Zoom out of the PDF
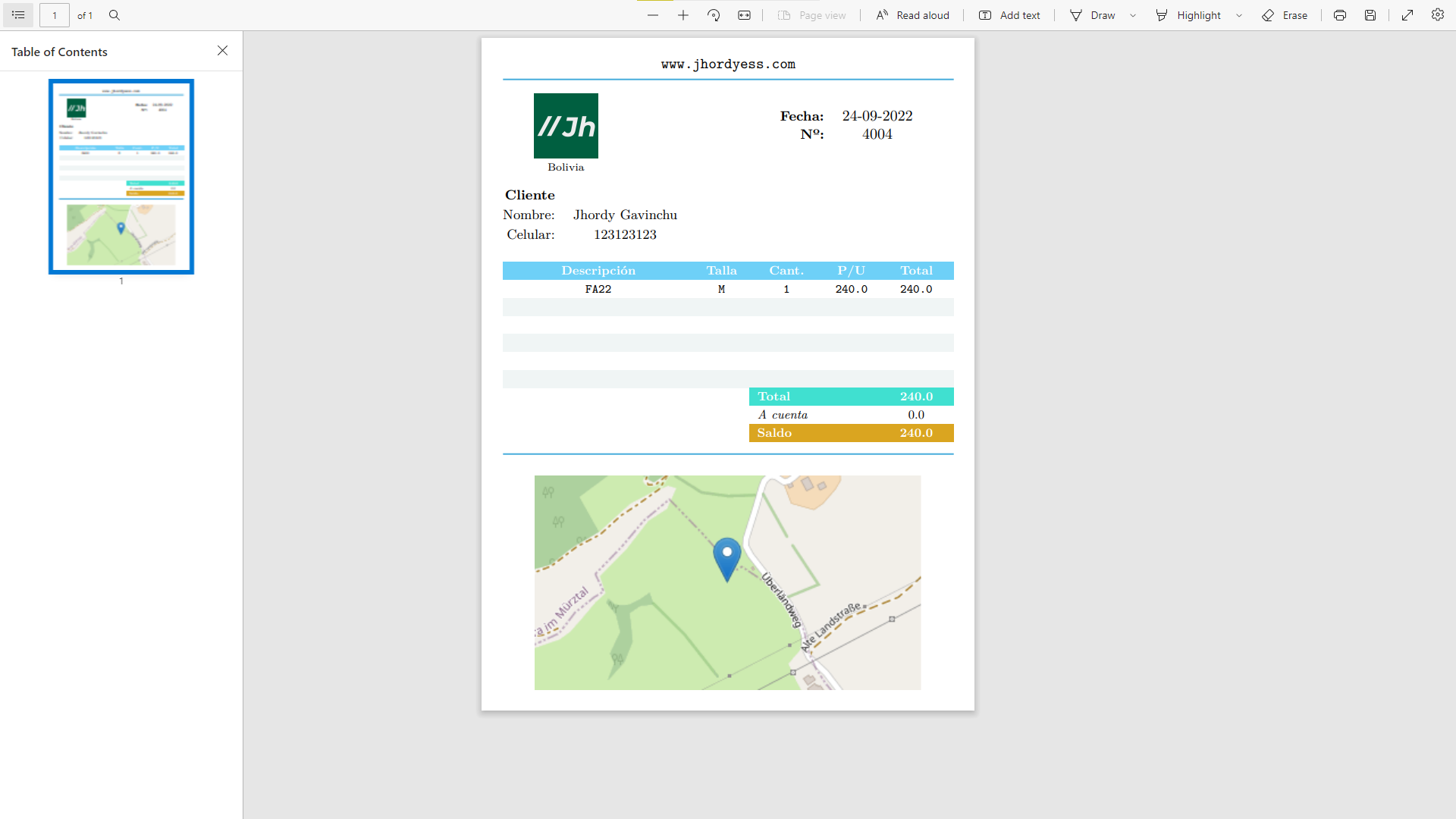Screen dimensions: 1456x819 coord(652,15)
